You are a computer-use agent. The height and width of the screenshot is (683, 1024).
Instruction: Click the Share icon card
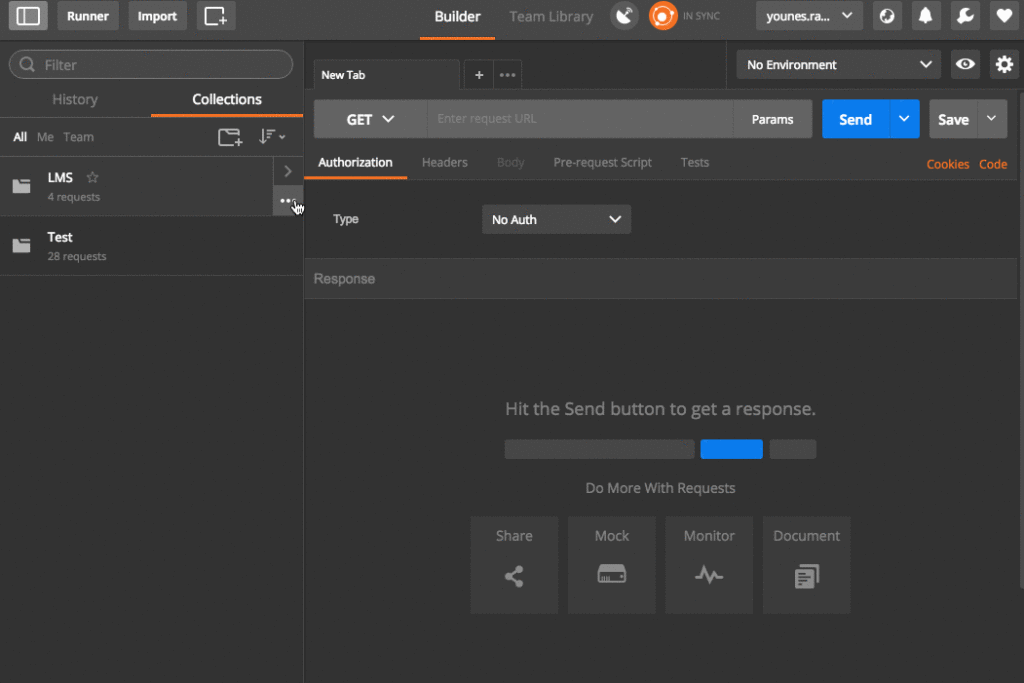(515, 565)
